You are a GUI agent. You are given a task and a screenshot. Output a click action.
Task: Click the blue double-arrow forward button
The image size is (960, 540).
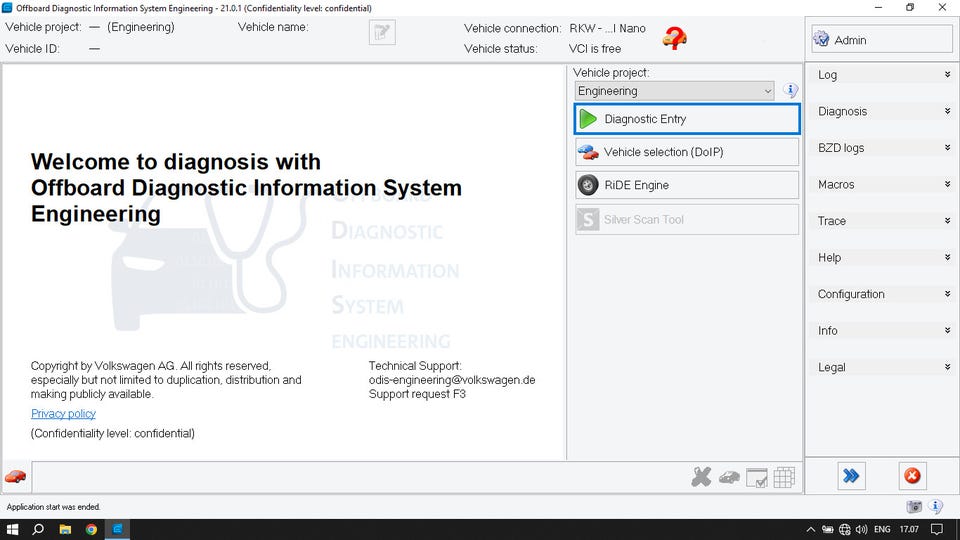[x=851, y=476]
